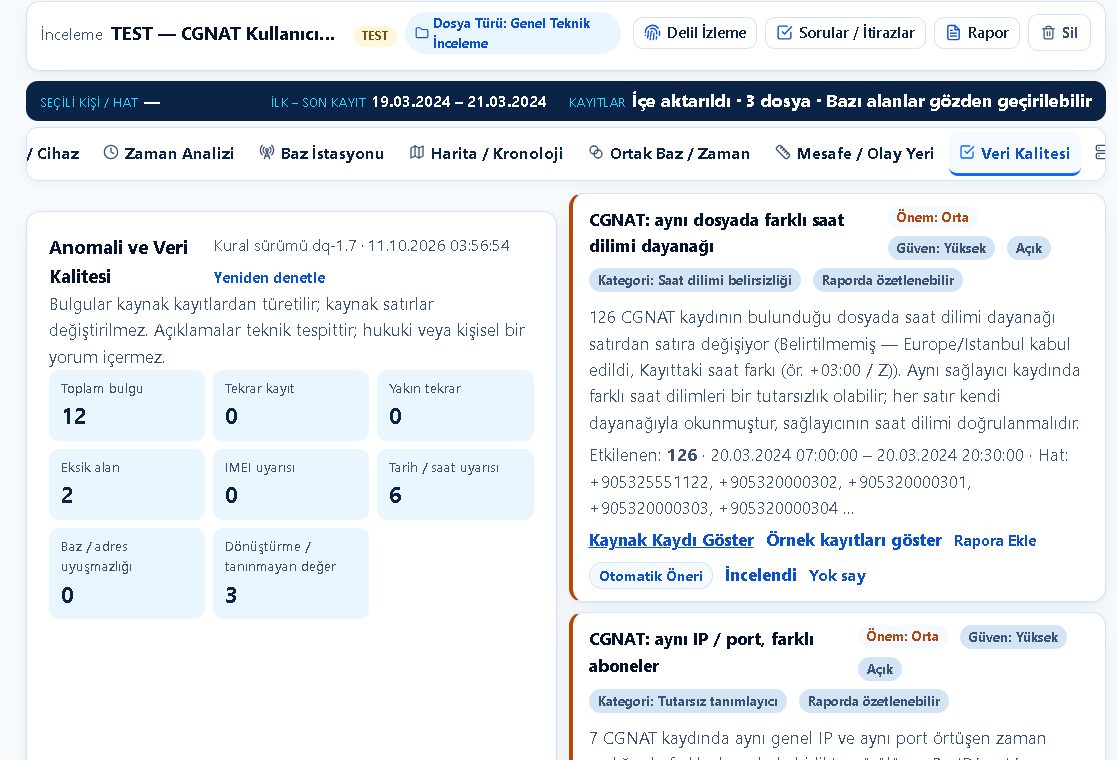
Task: Click the 'CGNAT: aynı IP / port, farklı aboneler' title
Action: [x=701, y=652]
